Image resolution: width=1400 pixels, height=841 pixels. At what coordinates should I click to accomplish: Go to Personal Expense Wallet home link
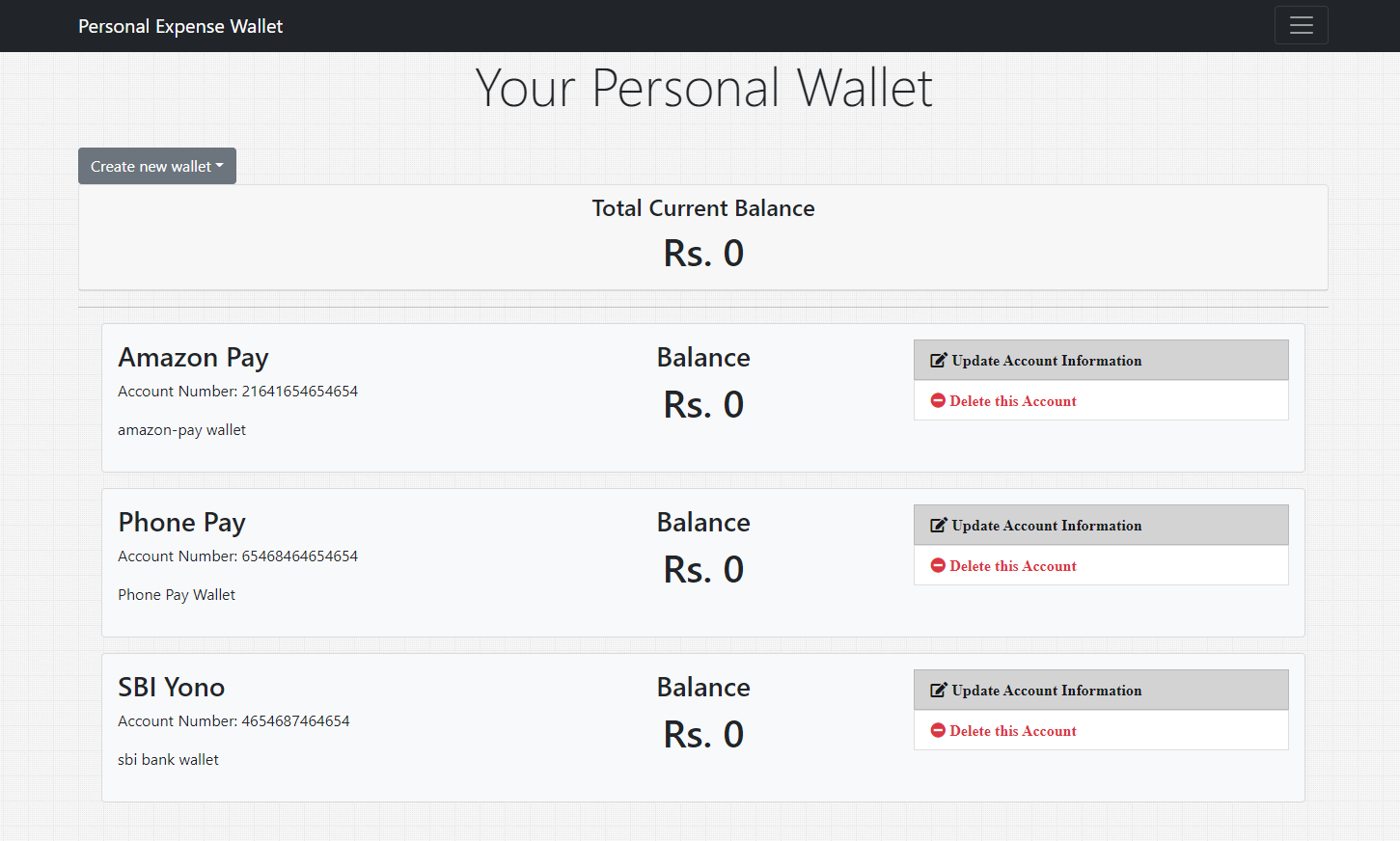pos(180,26)
